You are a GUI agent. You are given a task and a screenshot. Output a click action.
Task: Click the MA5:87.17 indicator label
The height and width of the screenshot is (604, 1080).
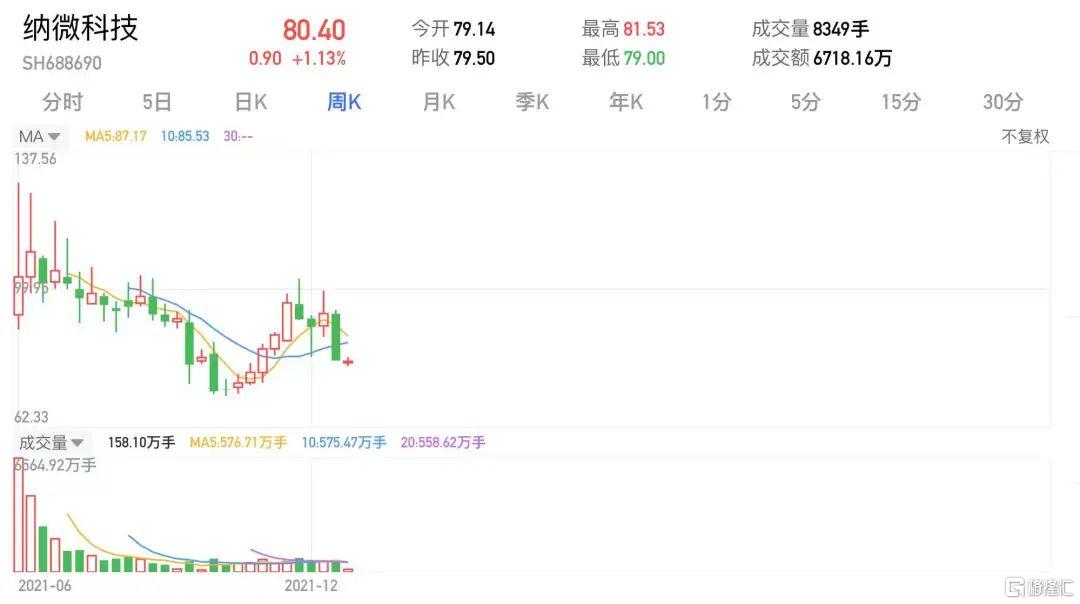[116, 136]
